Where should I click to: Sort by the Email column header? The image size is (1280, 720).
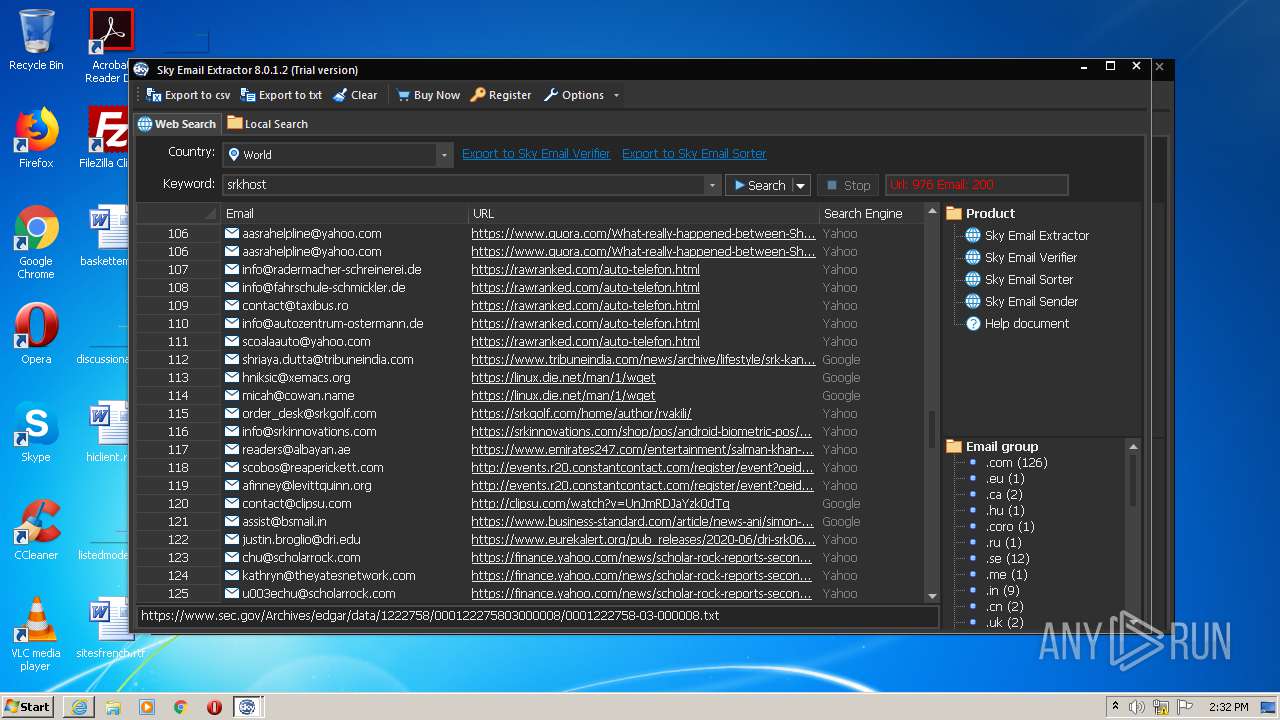[x=344, y=214]
